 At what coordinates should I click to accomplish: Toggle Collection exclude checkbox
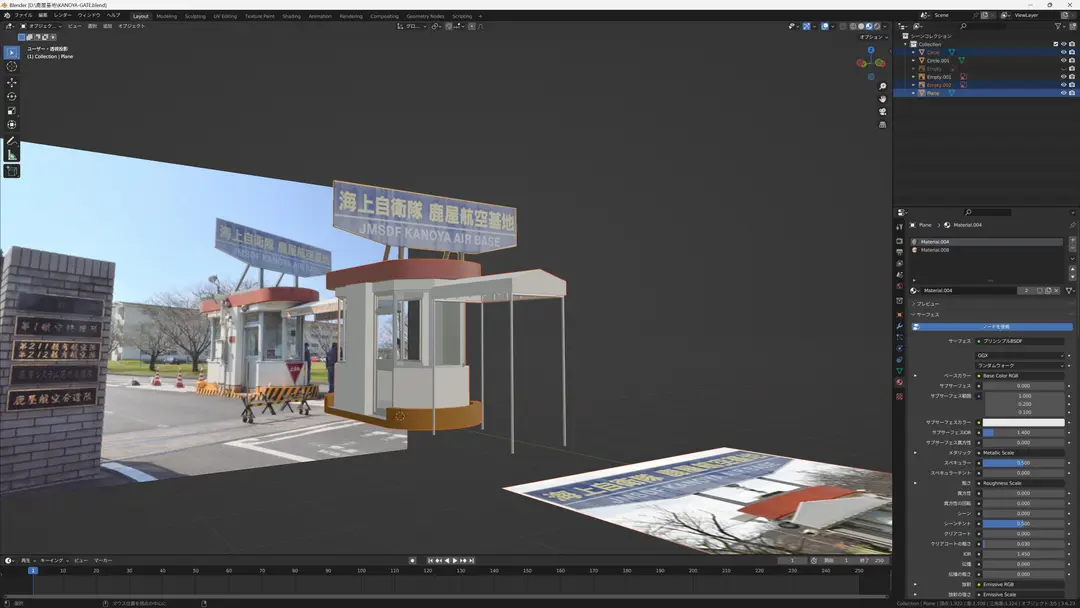[1055, 44]
